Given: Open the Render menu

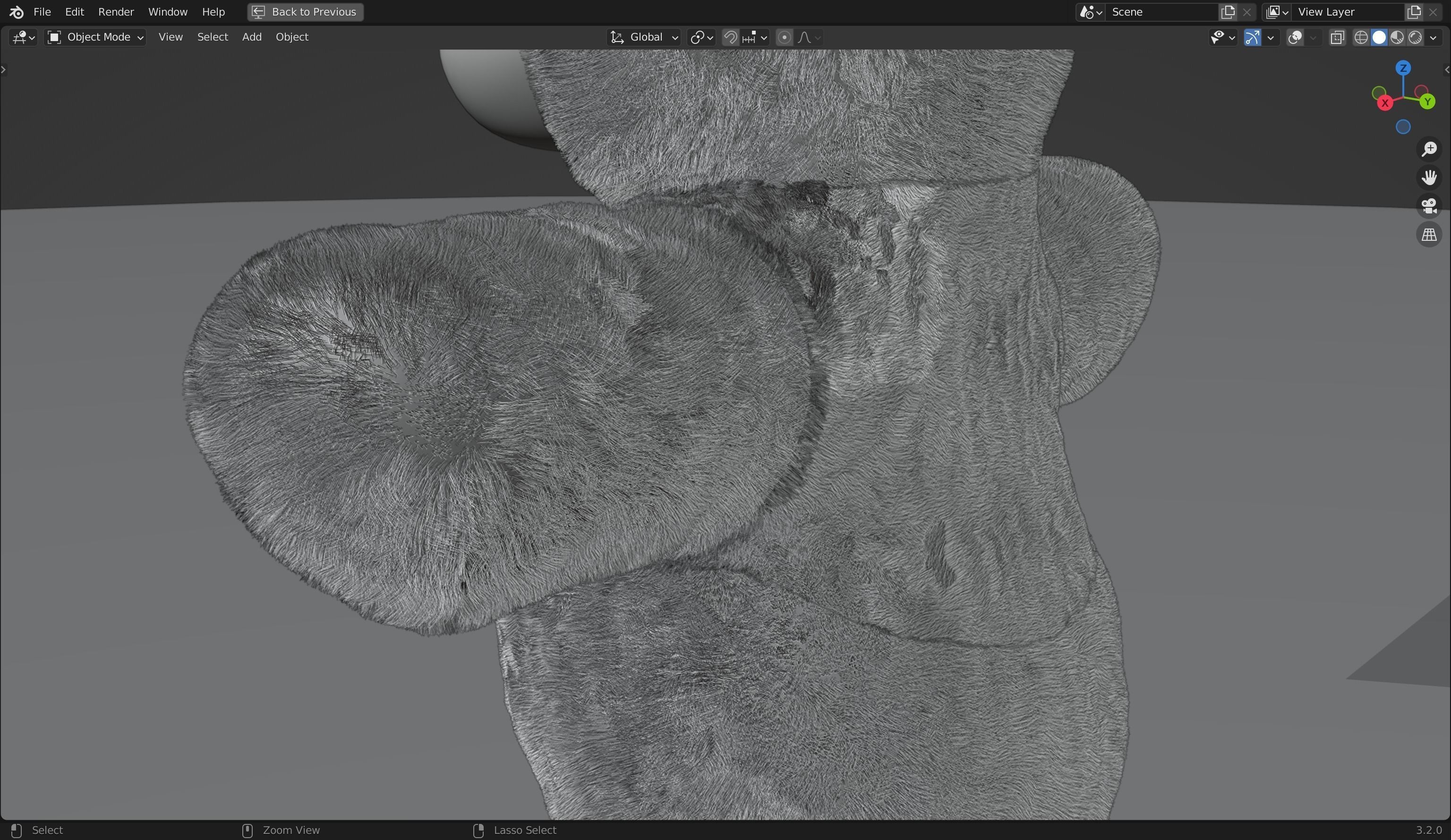Looking at the screenshot, I should point(116,12).
